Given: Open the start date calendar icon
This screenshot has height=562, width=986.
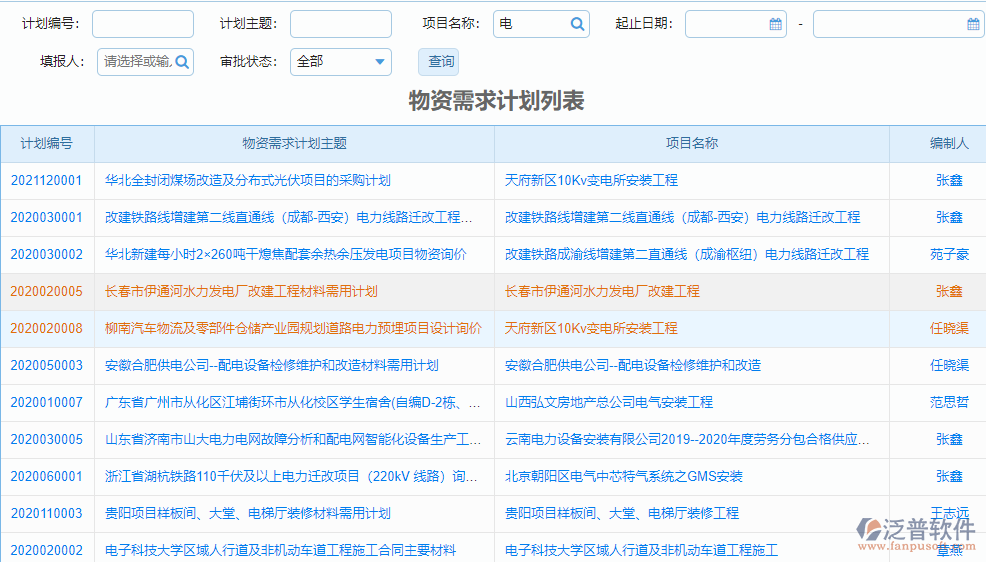Looking at the screenshot, I should point(775,24).
